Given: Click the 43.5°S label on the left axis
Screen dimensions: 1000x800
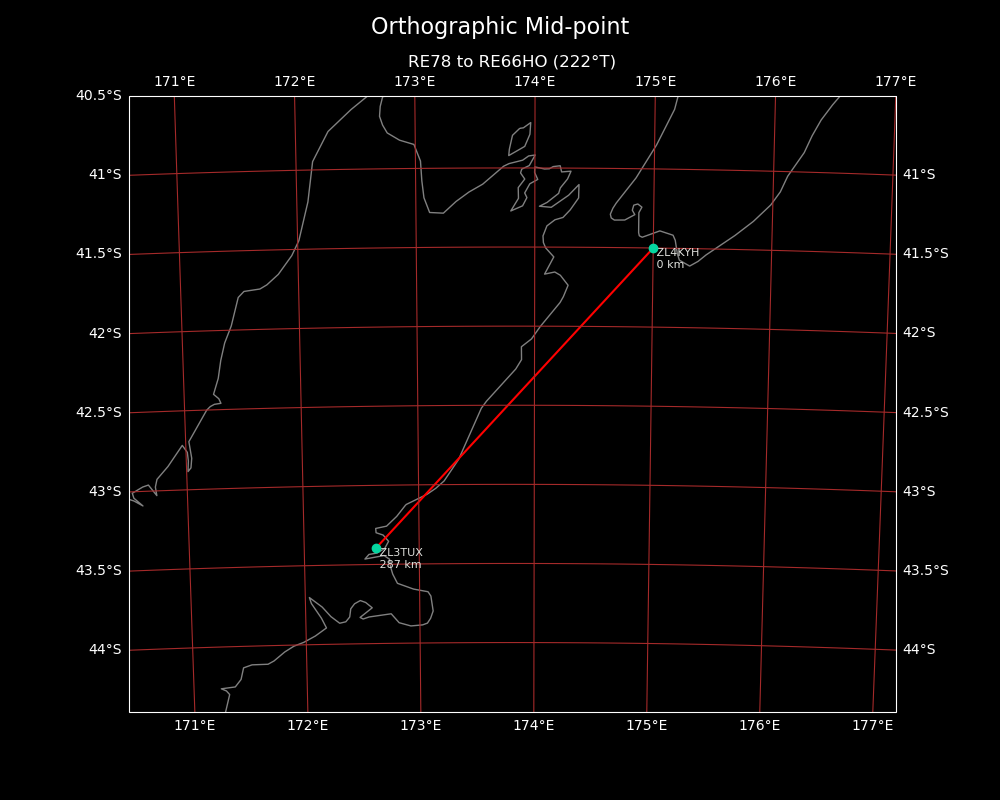Looking at the screenshot, I should point(98,570).
